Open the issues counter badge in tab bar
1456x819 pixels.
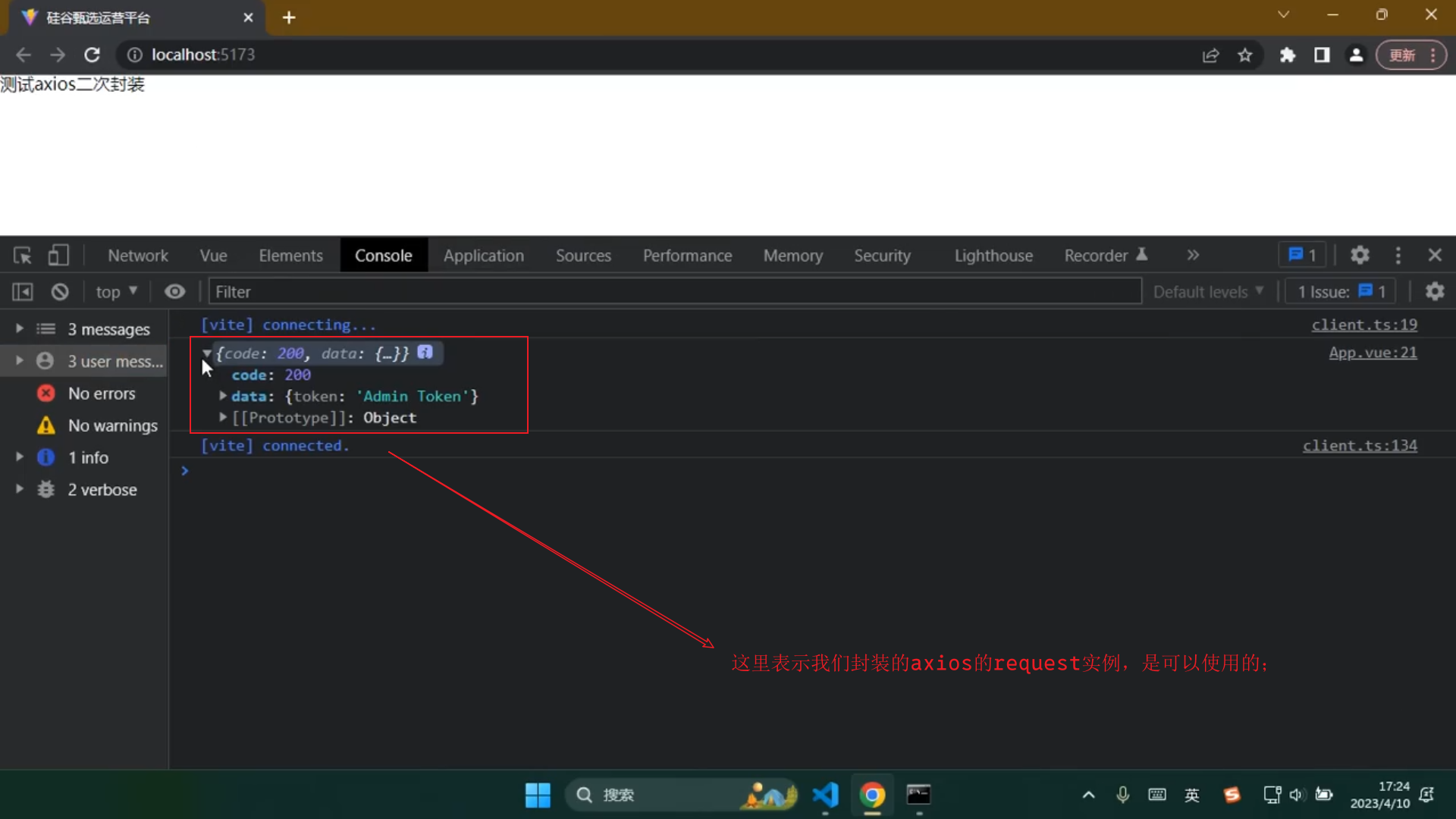tap(1302, 256)
